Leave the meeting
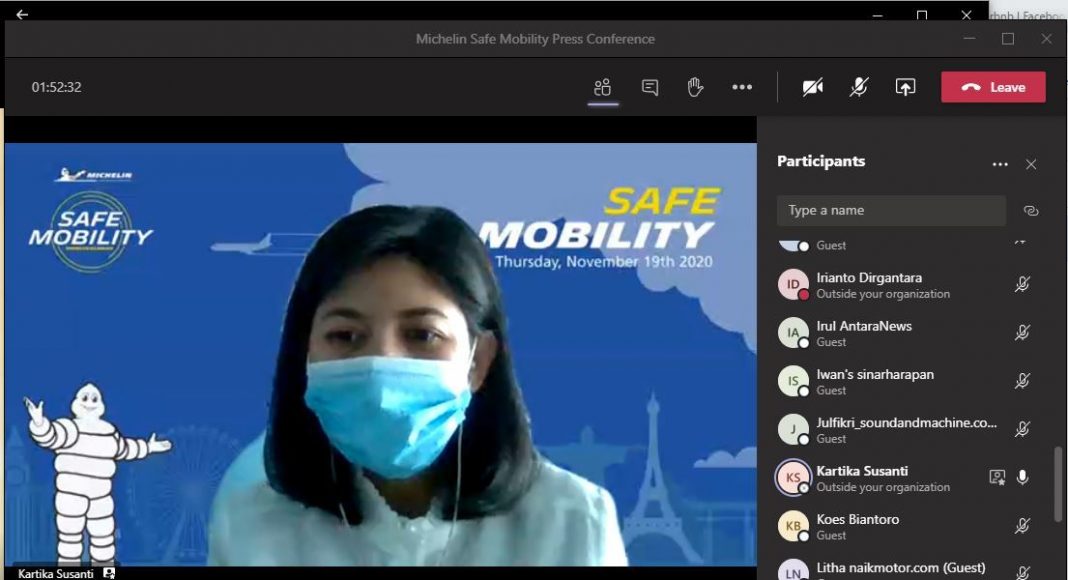Viewport: 1068px width, 580px height. 993,87
